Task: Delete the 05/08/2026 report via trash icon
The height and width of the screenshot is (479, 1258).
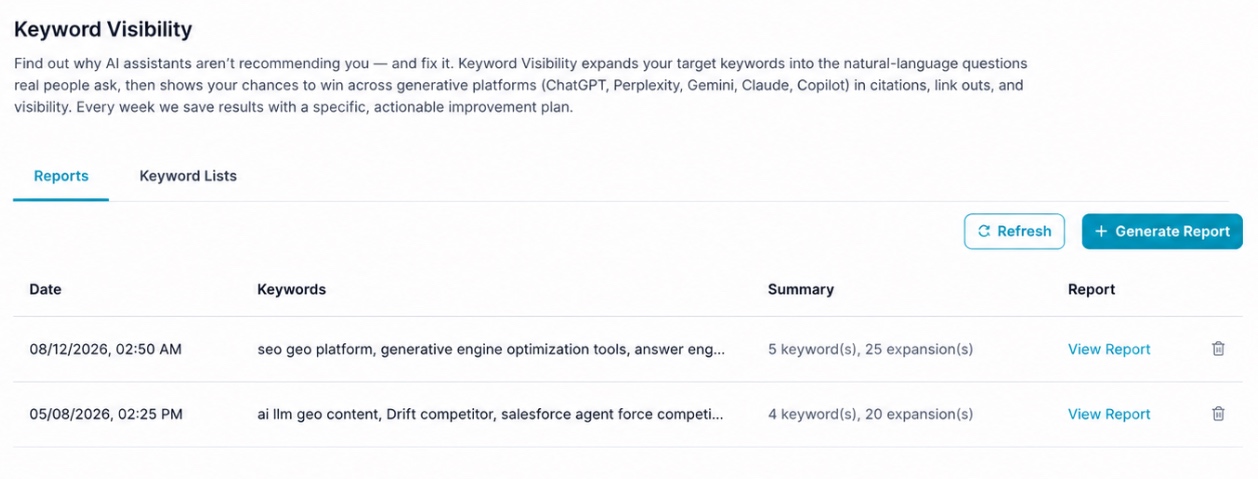Action: click(1218, 414)
